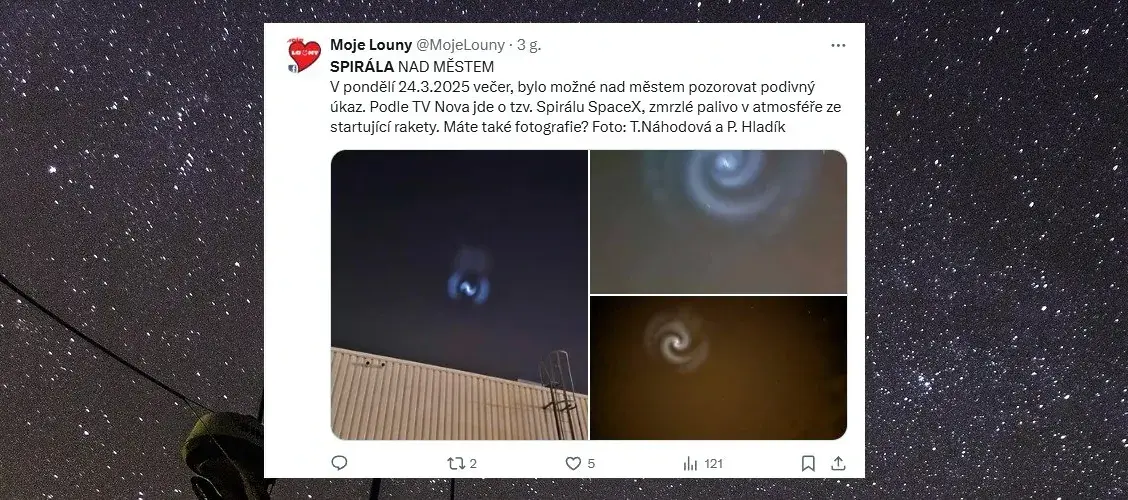Open view analytics bar chart icon
This screenshot has width=1128, height=500.
(x=691, y=464)
